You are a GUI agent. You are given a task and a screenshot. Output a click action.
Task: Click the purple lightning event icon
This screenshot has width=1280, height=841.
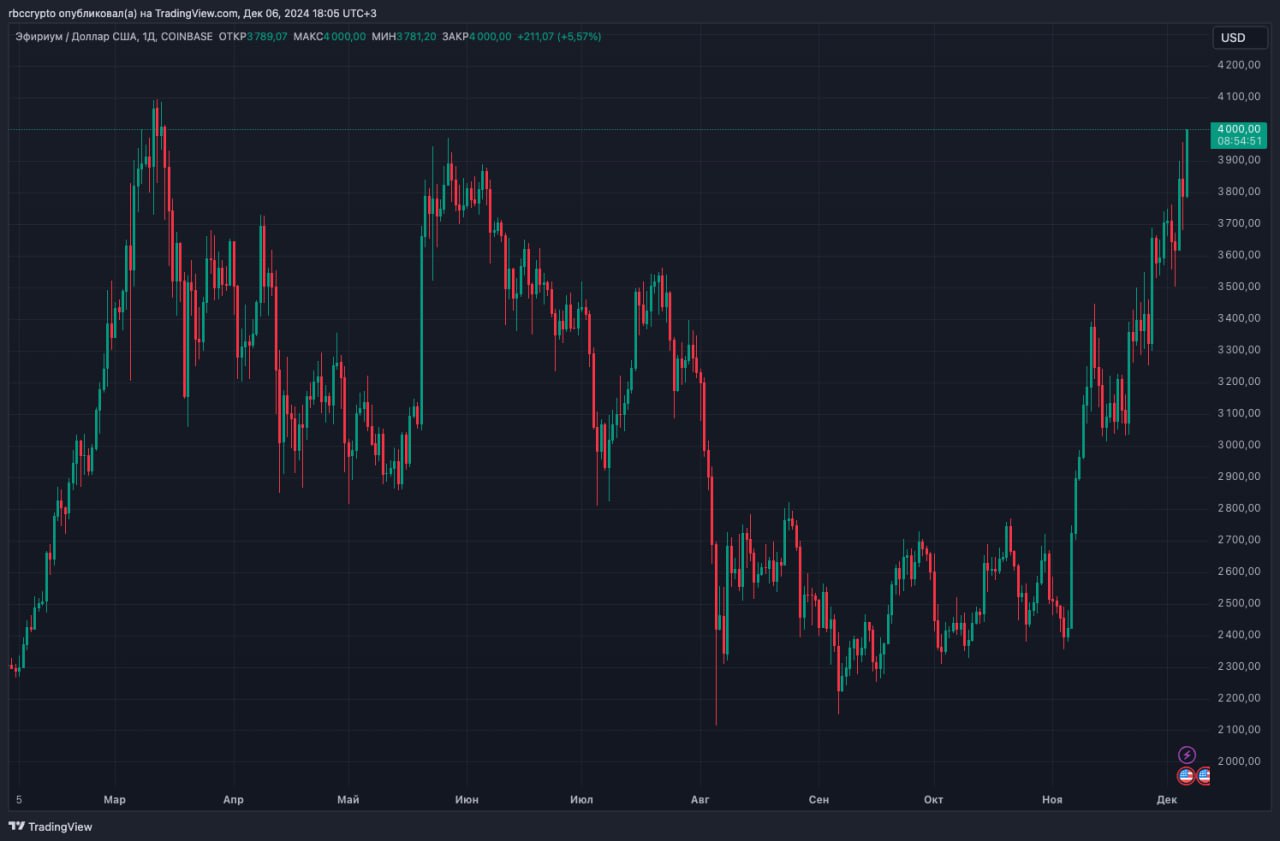point(1187,755)
